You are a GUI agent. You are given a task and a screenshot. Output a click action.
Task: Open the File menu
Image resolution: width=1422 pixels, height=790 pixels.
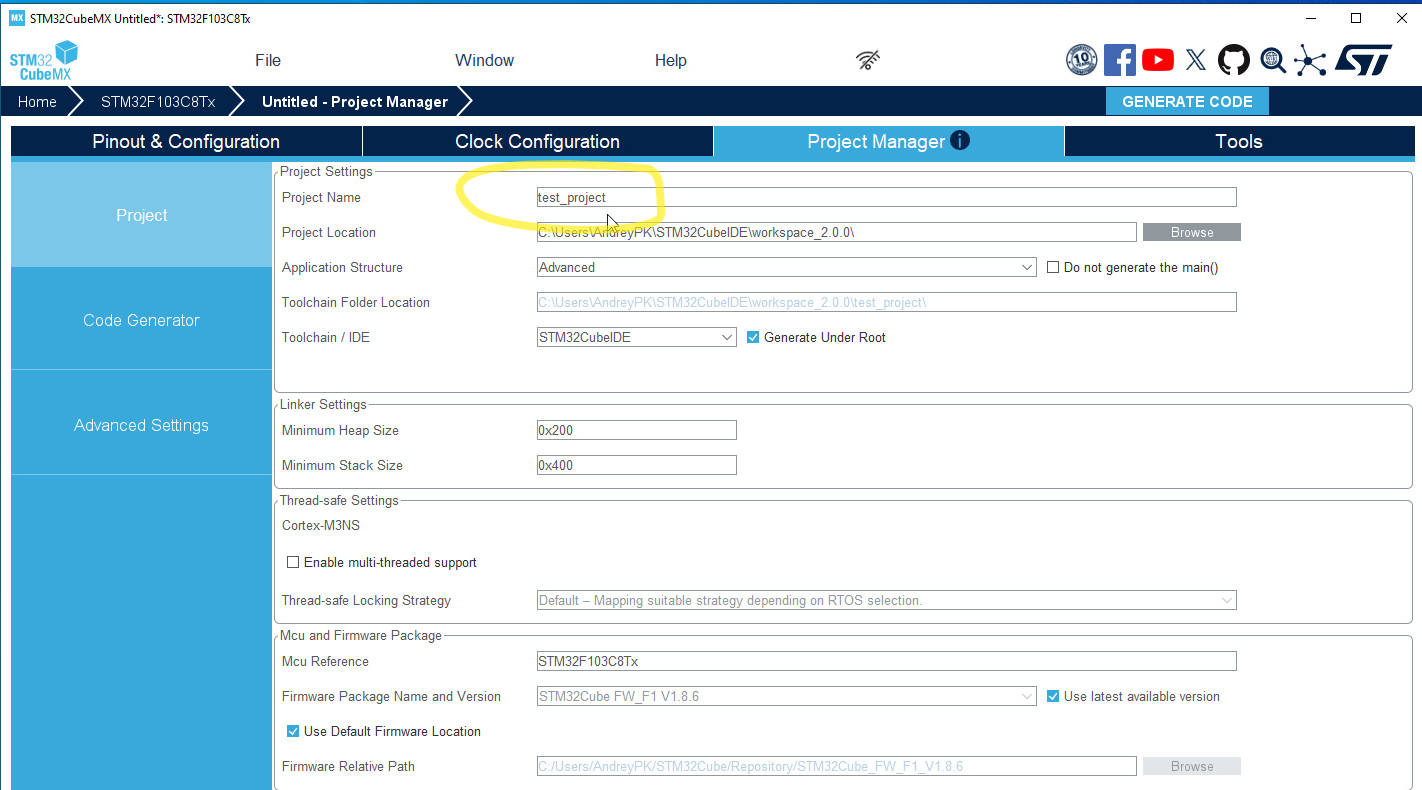[268, 60]
